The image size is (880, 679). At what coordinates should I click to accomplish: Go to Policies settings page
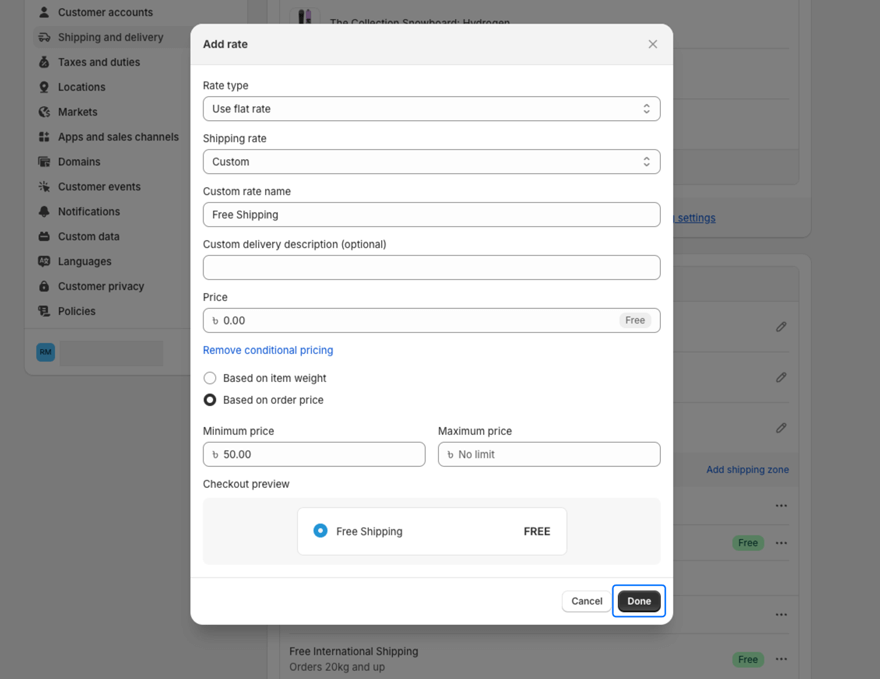(x=76, y=311)
